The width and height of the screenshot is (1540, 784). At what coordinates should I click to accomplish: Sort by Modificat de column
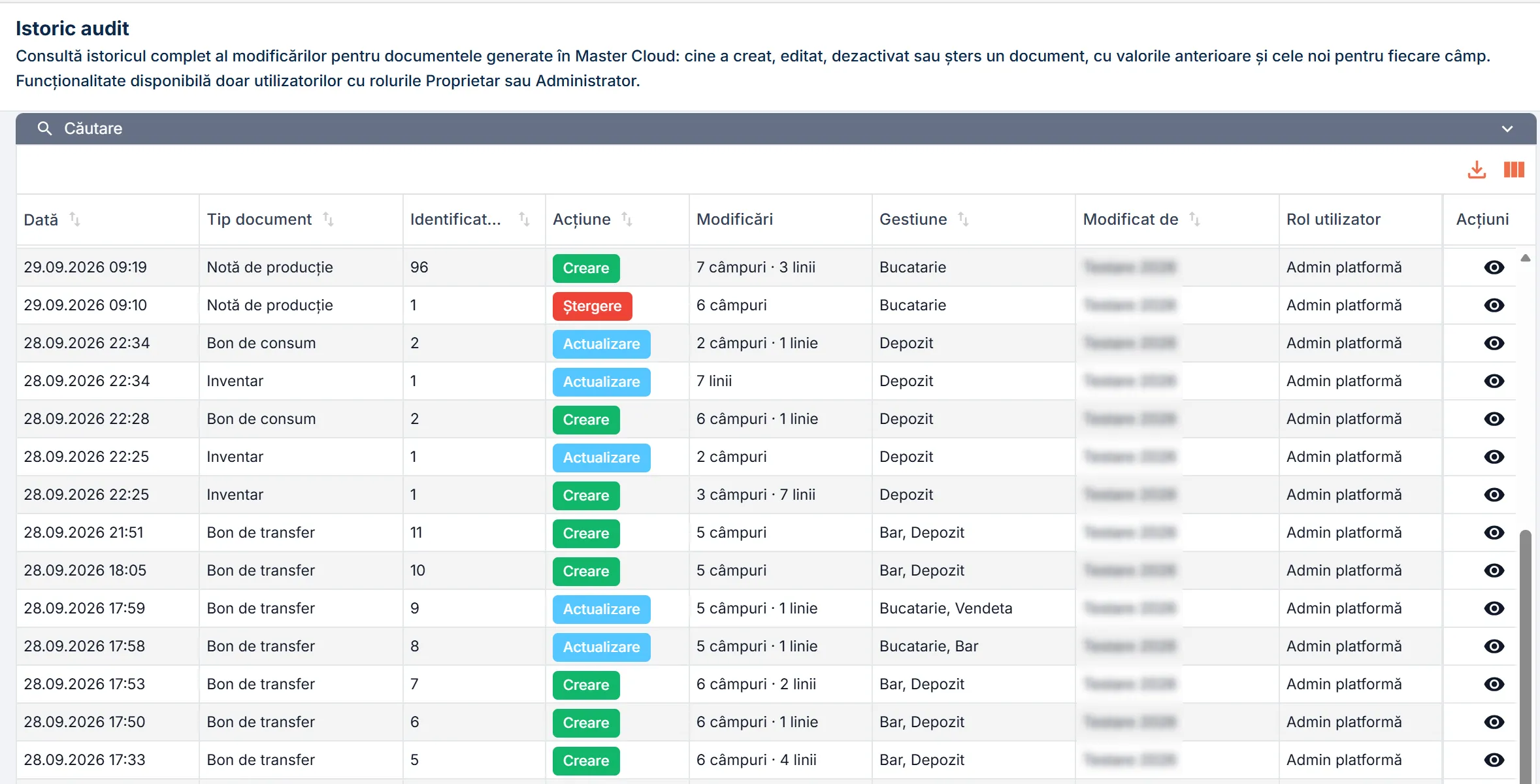1194,220
